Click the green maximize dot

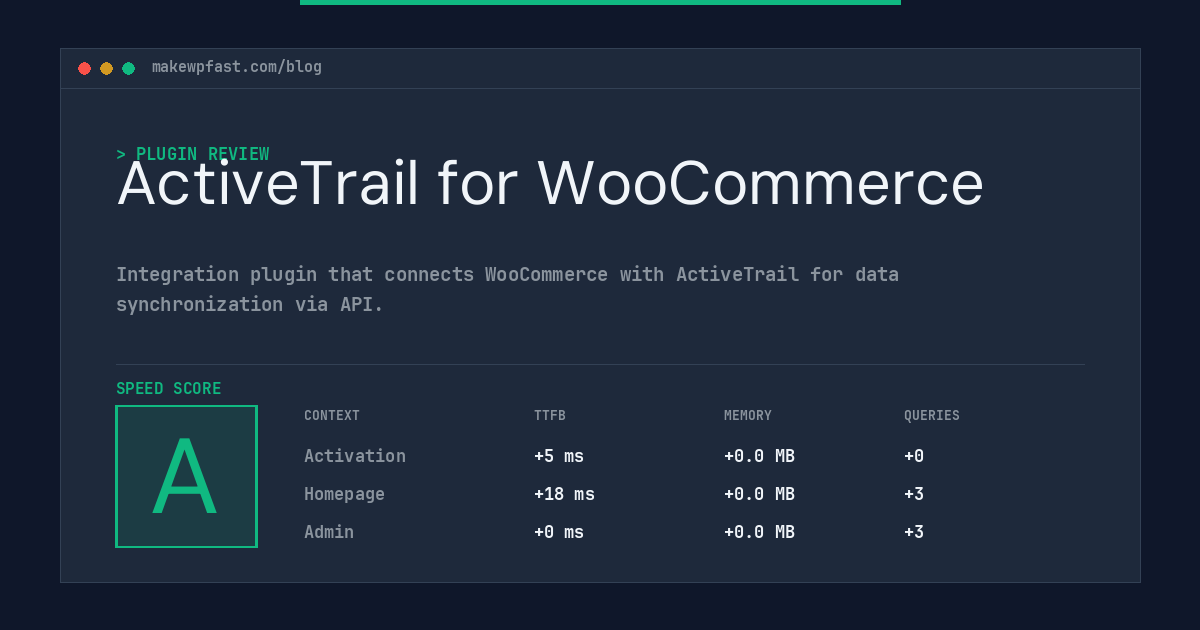tap(128, 68)
